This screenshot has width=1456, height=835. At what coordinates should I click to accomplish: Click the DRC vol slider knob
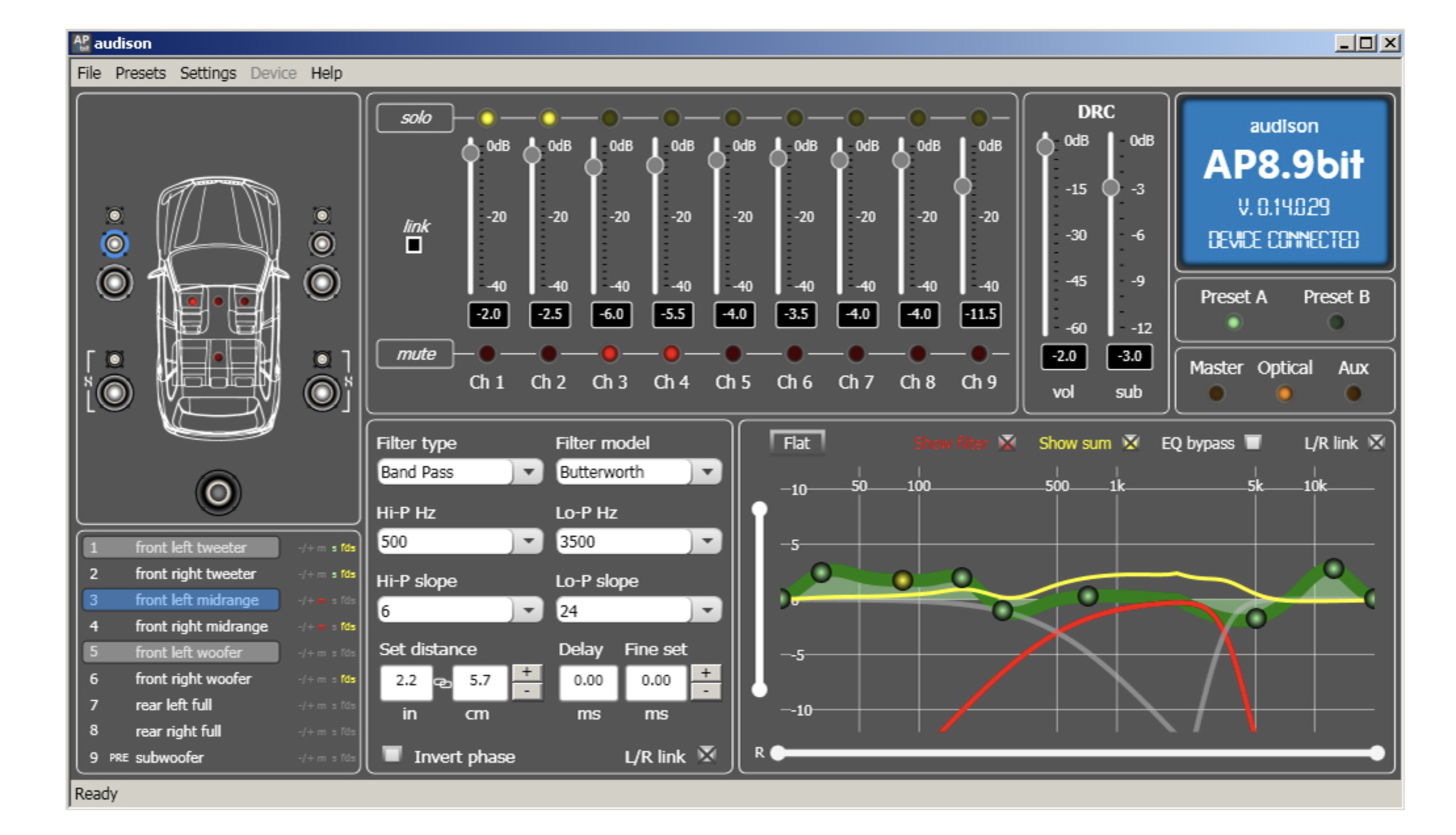coord(1045,146)
